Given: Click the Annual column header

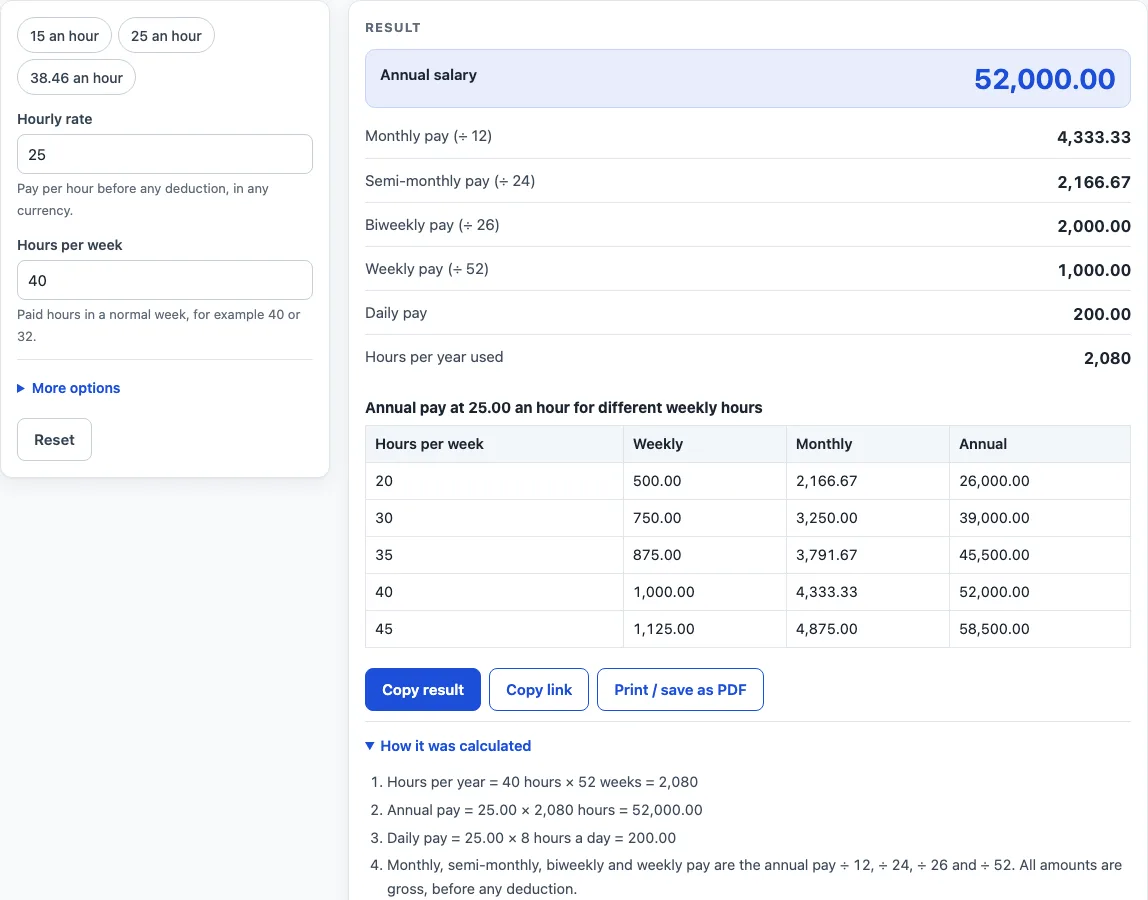Looking at the screenshot, I should pyautogui.click(x=1040, y=444).
